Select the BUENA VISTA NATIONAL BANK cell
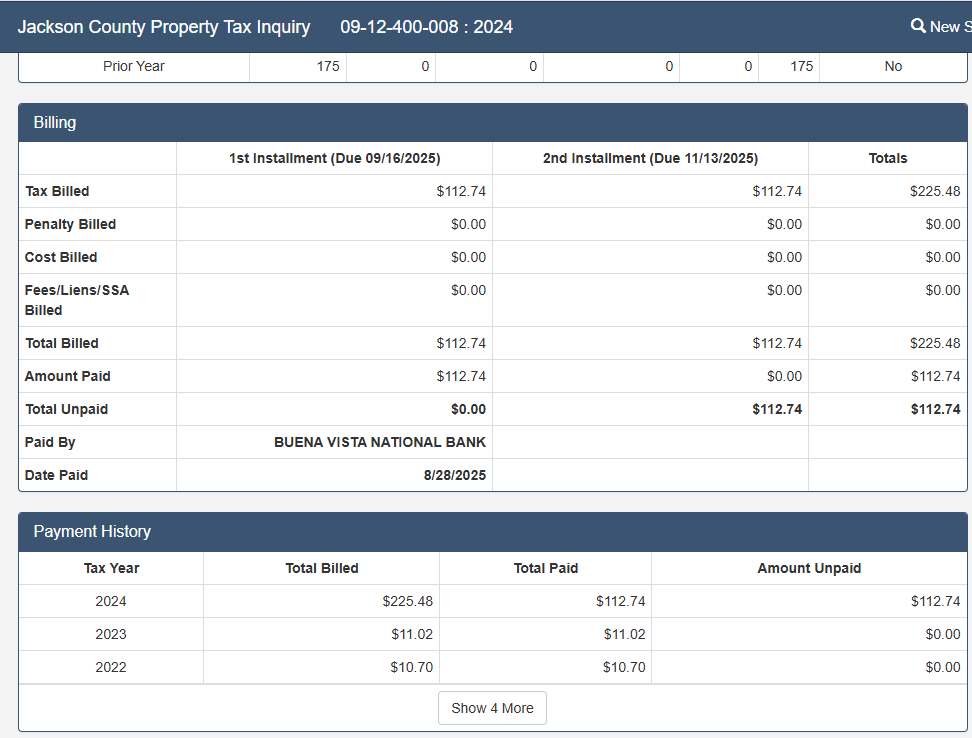This screenshot has height=738, width=972. point(380,442)
